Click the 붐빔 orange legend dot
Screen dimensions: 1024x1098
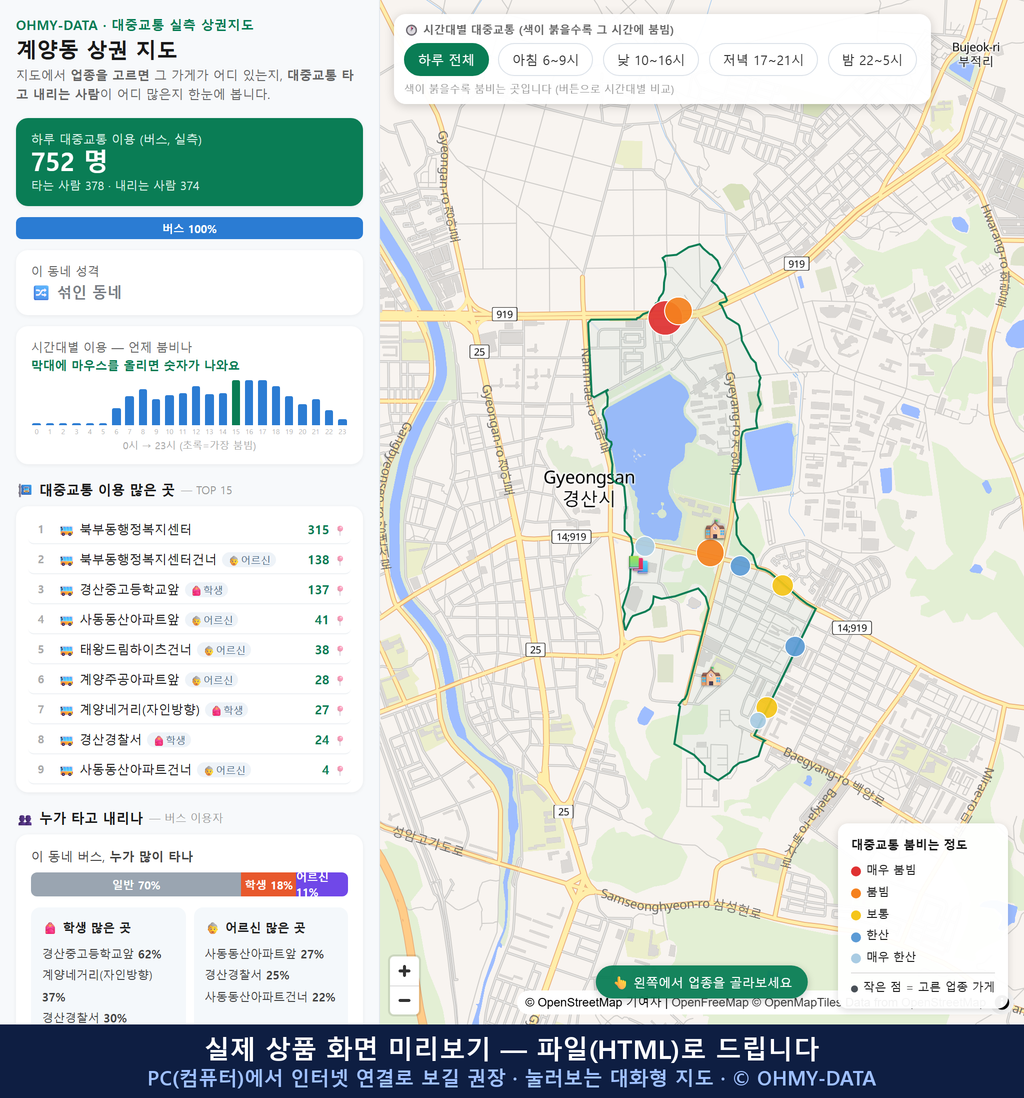pos(855,893)
